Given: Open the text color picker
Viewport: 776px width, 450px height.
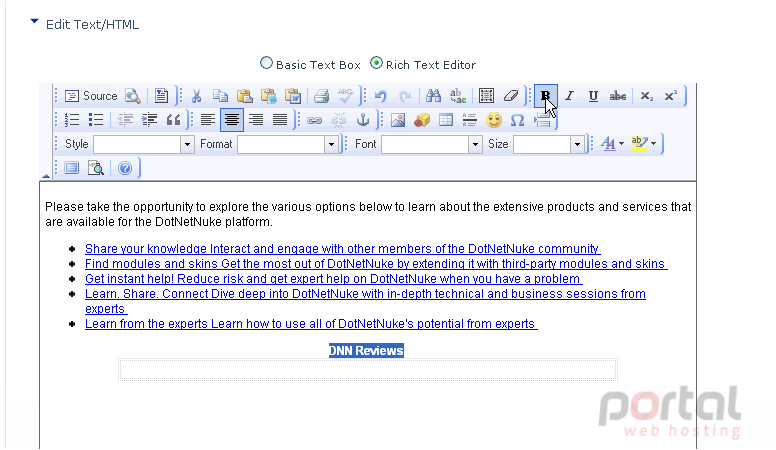Looking at the screenshot, I should click(612, 144).
